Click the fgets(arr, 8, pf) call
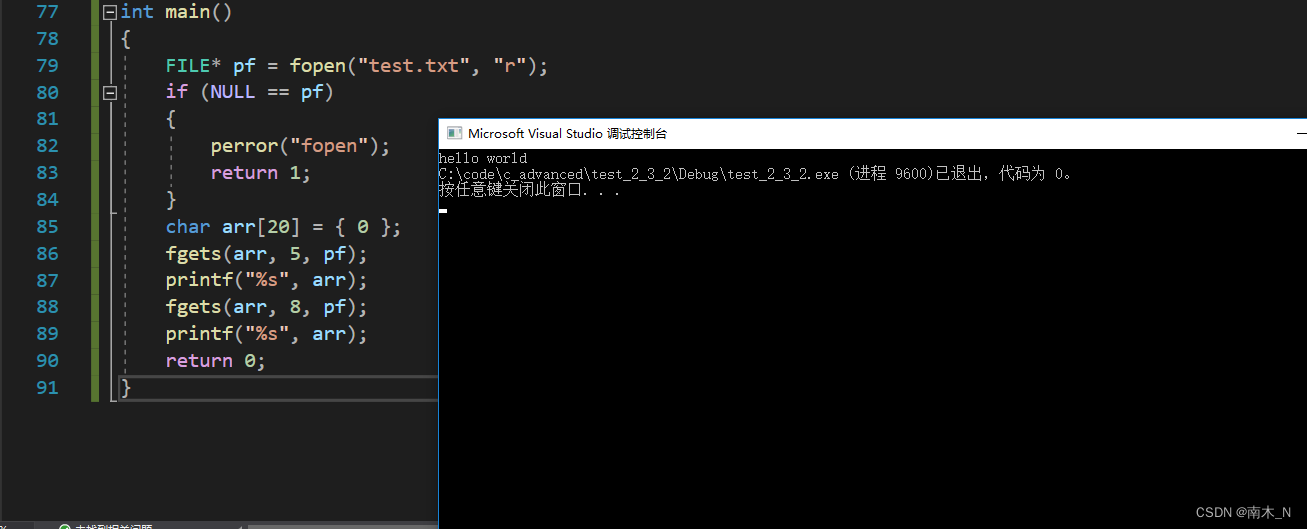 (267, 307)
